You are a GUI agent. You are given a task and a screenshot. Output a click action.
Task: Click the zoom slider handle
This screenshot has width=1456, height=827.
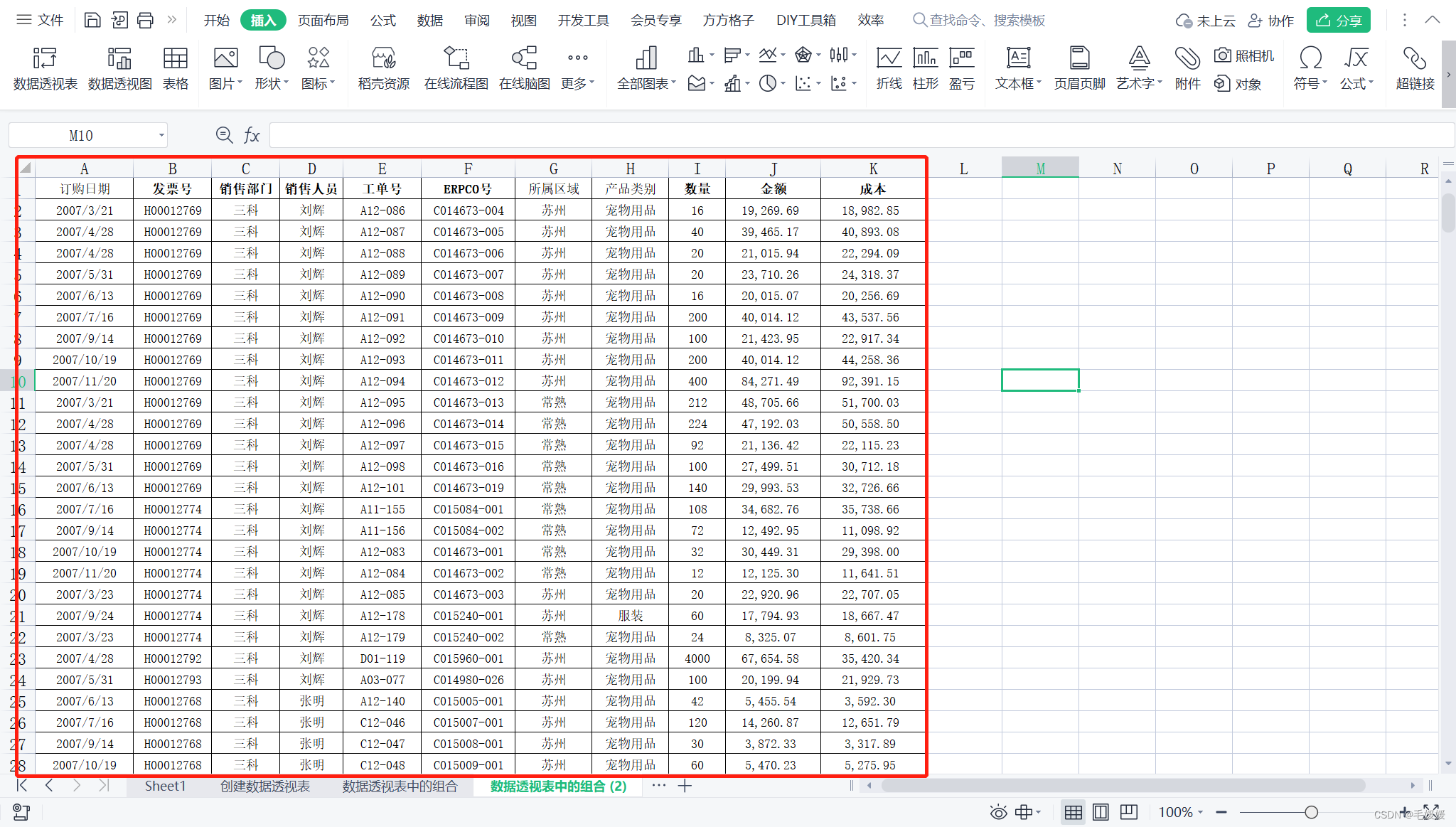click(x=1312, y=812)
